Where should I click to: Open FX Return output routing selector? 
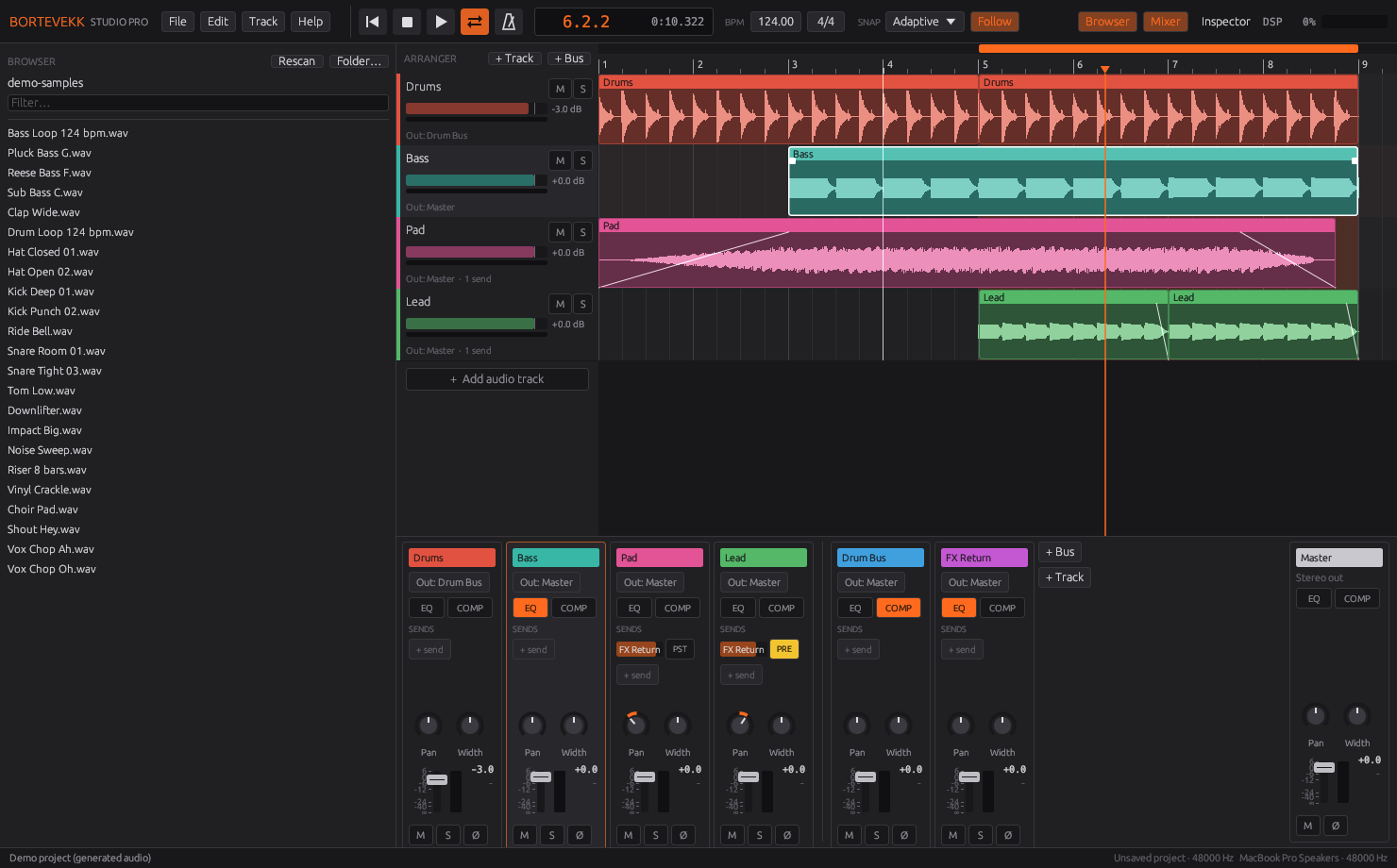click(x=975, y=583)
